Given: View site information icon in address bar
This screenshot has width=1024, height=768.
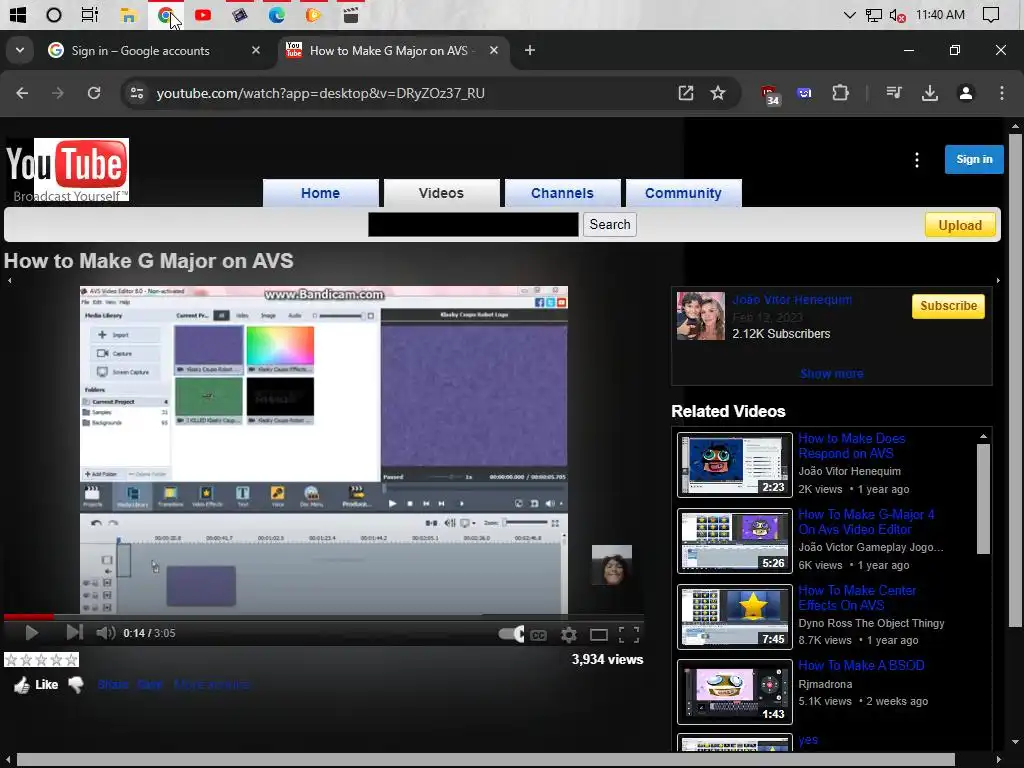Looking at the screenshot, I should [x=137, y=93].
